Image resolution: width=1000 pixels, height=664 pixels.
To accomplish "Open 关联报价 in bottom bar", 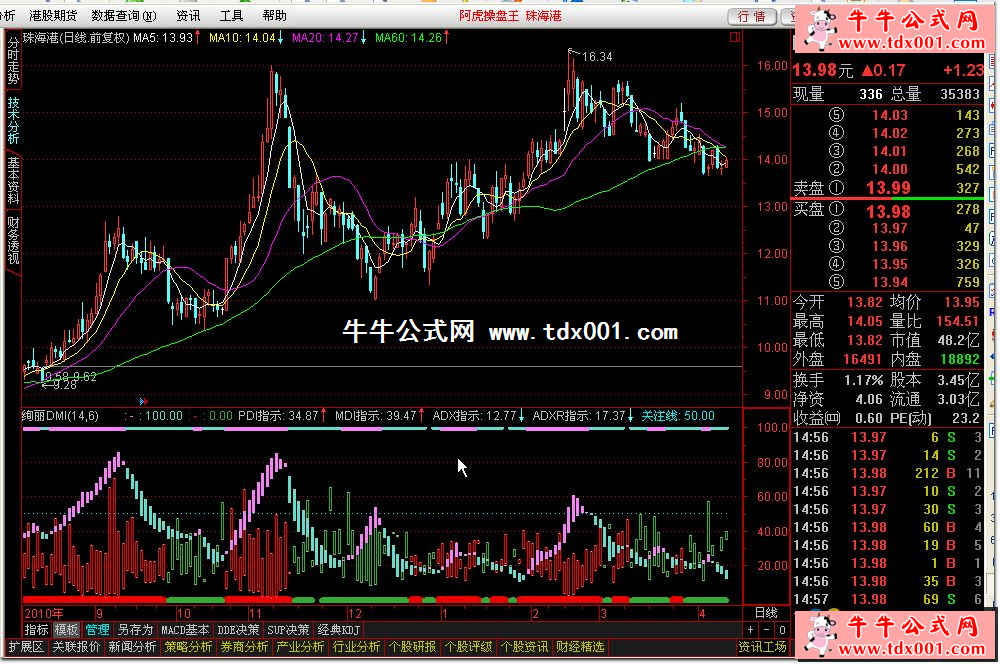I will (76, 647).
